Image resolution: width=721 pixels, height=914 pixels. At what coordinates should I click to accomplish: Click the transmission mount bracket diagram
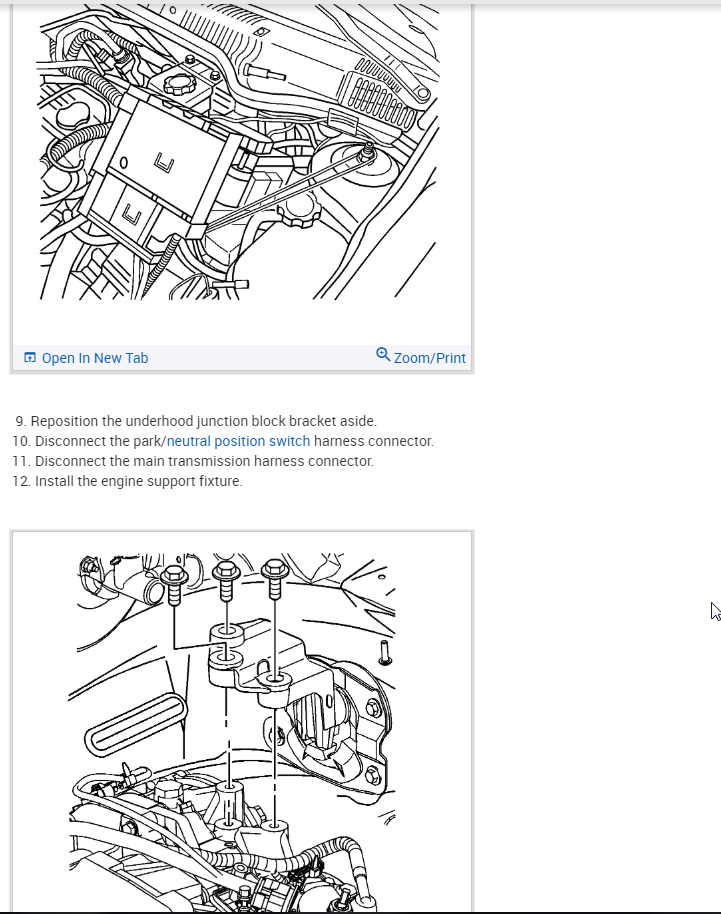pos(233,733)
